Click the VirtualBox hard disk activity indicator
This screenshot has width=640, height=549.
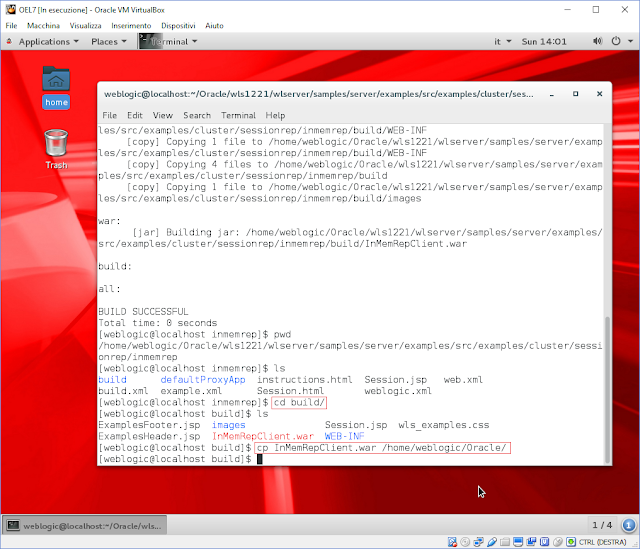coord(452,542)
